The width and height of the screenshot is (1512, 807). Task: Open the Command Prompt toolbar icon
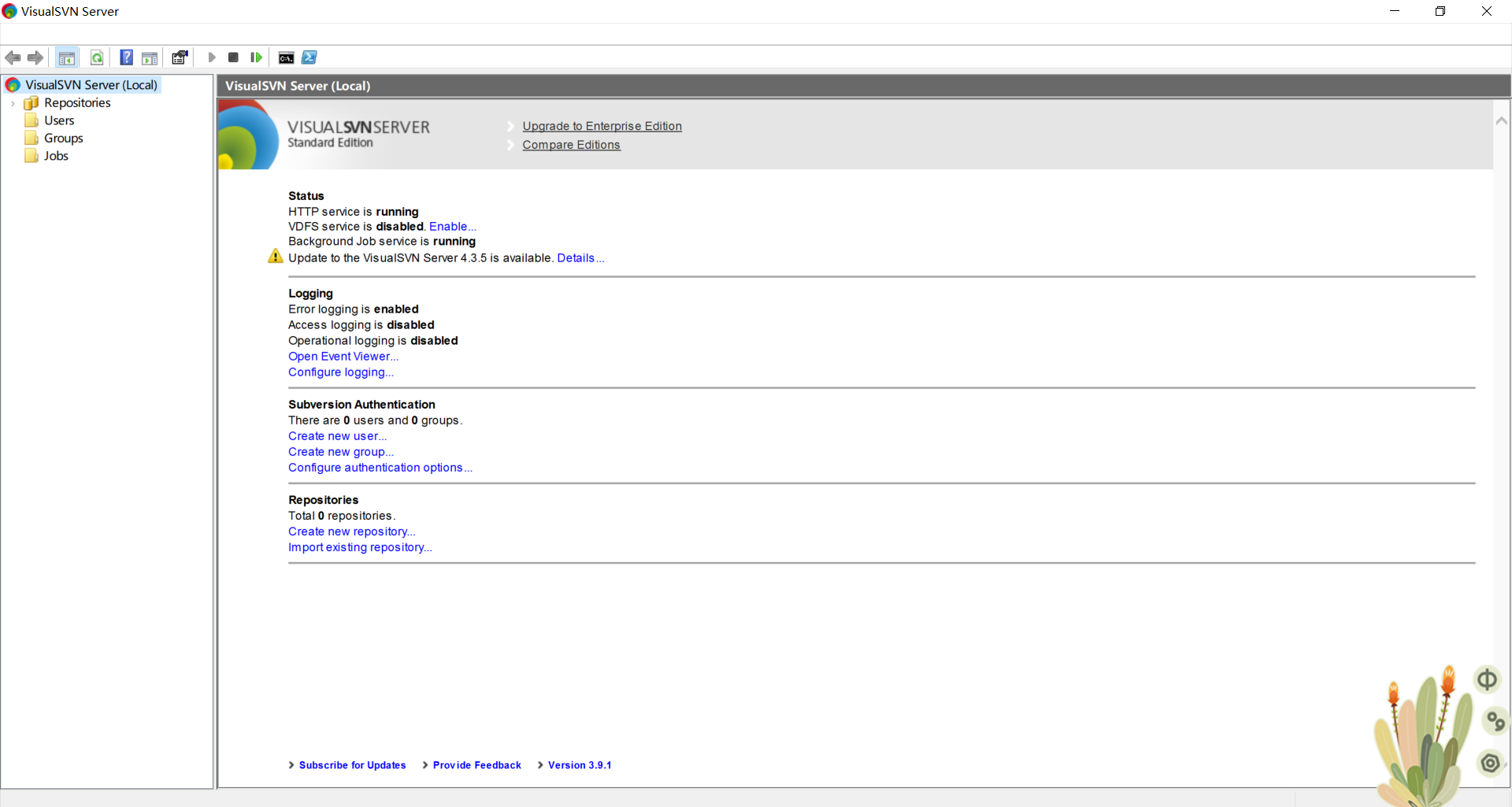click(287, 57)
